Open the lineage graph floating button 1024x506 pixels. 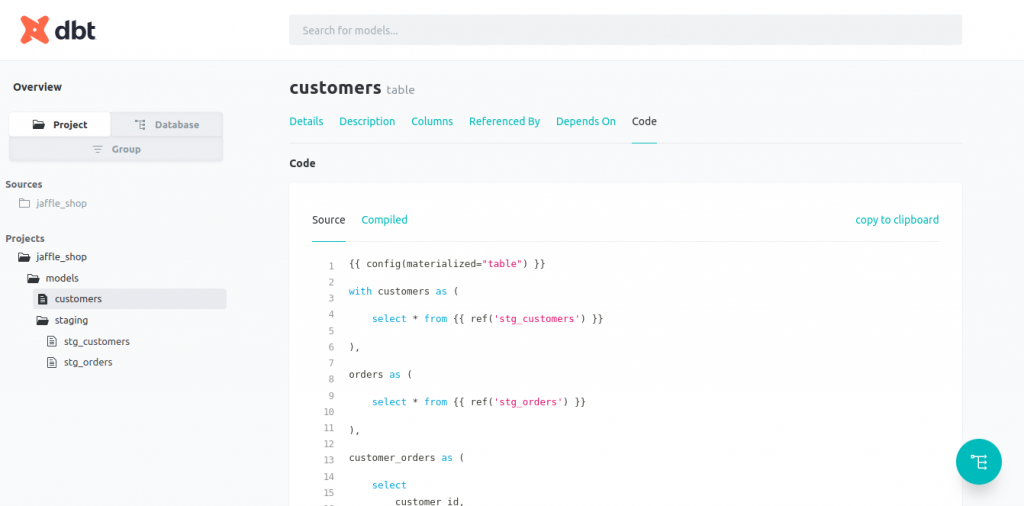(x=978, y=462)
